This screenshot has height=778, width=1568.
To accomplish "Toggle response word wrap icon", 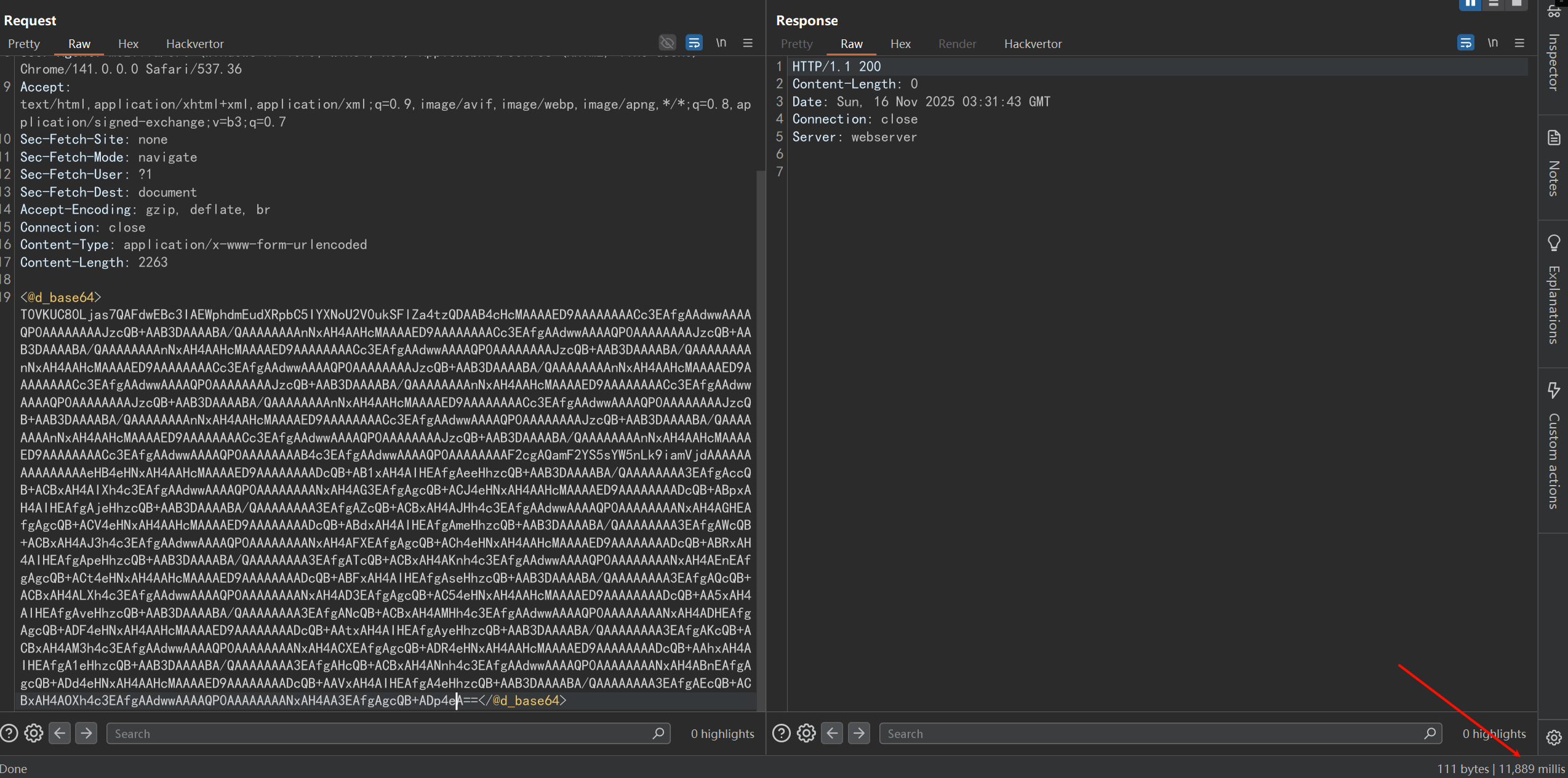I will [1465, 42].
